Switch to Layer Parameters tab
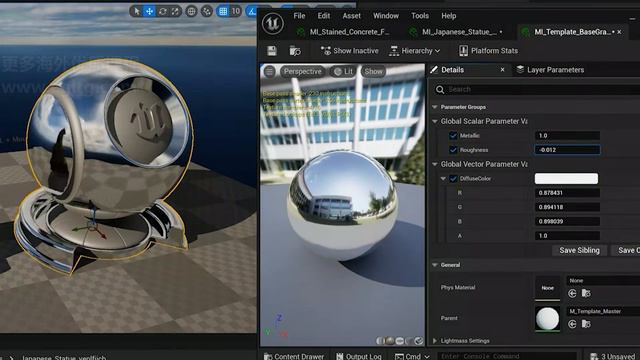Image resolution: width=640 pixels, height=360 pixels. (x=550, y=70)
